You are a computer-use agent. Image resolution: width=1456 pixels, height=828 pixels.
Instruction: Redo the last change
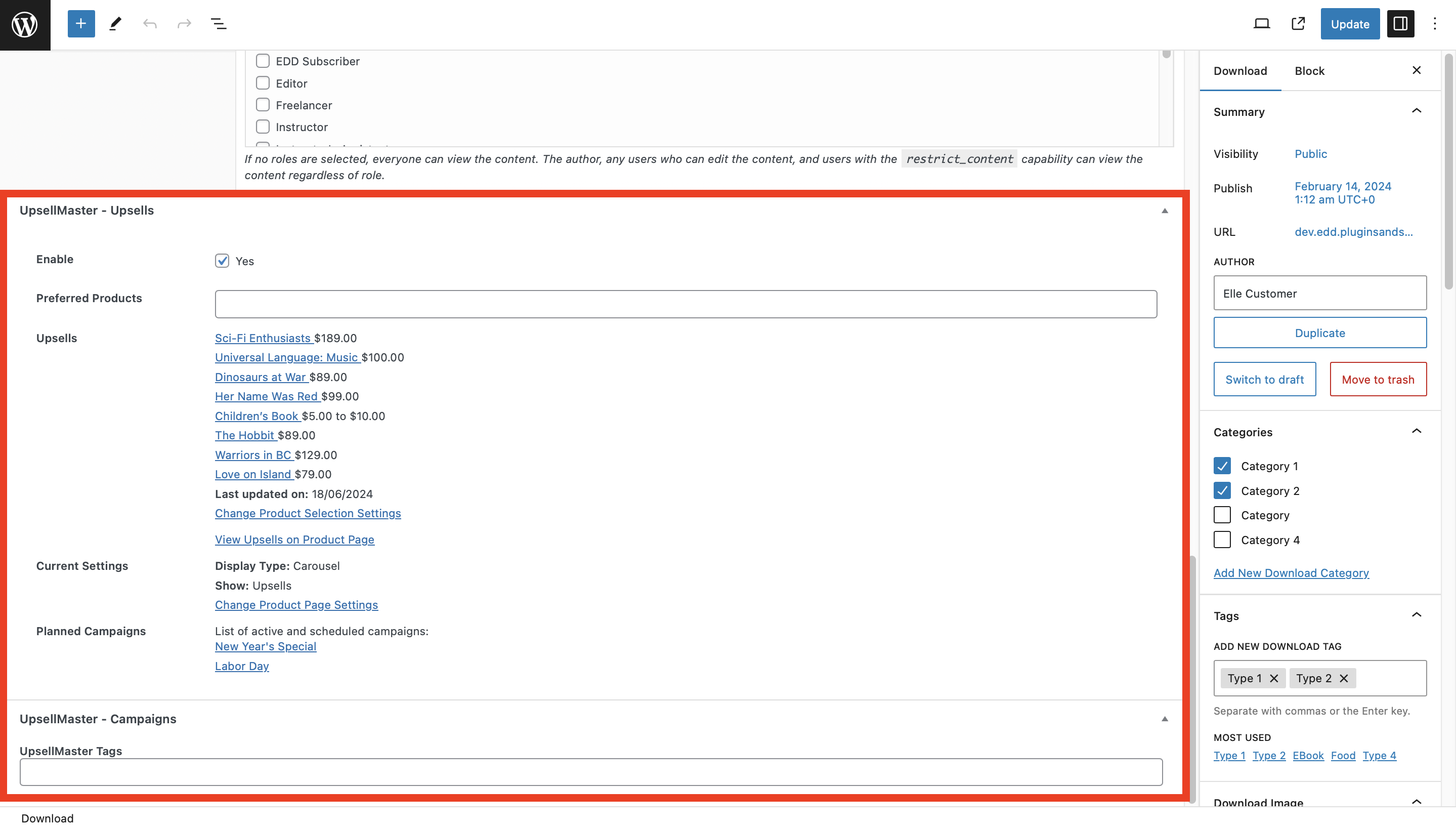coord(184,24)
